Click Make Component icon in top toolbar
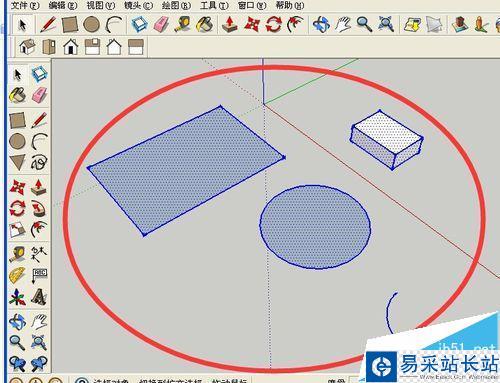The image size is (500, 383). coord(140,25)
